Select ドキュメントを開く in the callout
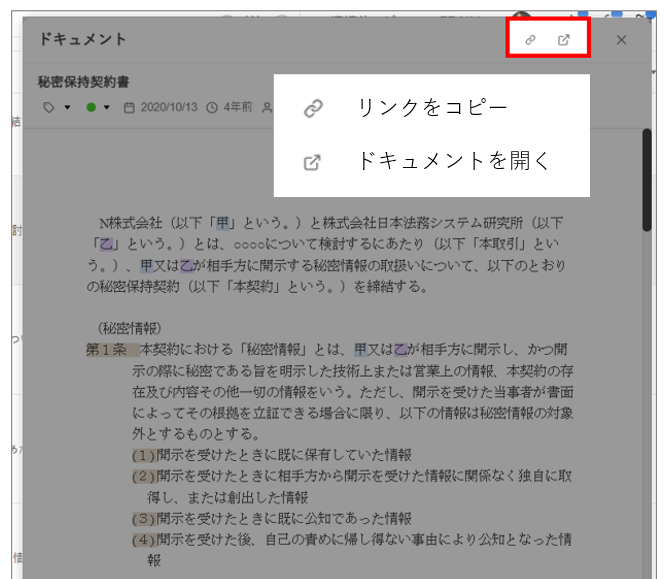The image size is (665, 579). click(453, 161)
